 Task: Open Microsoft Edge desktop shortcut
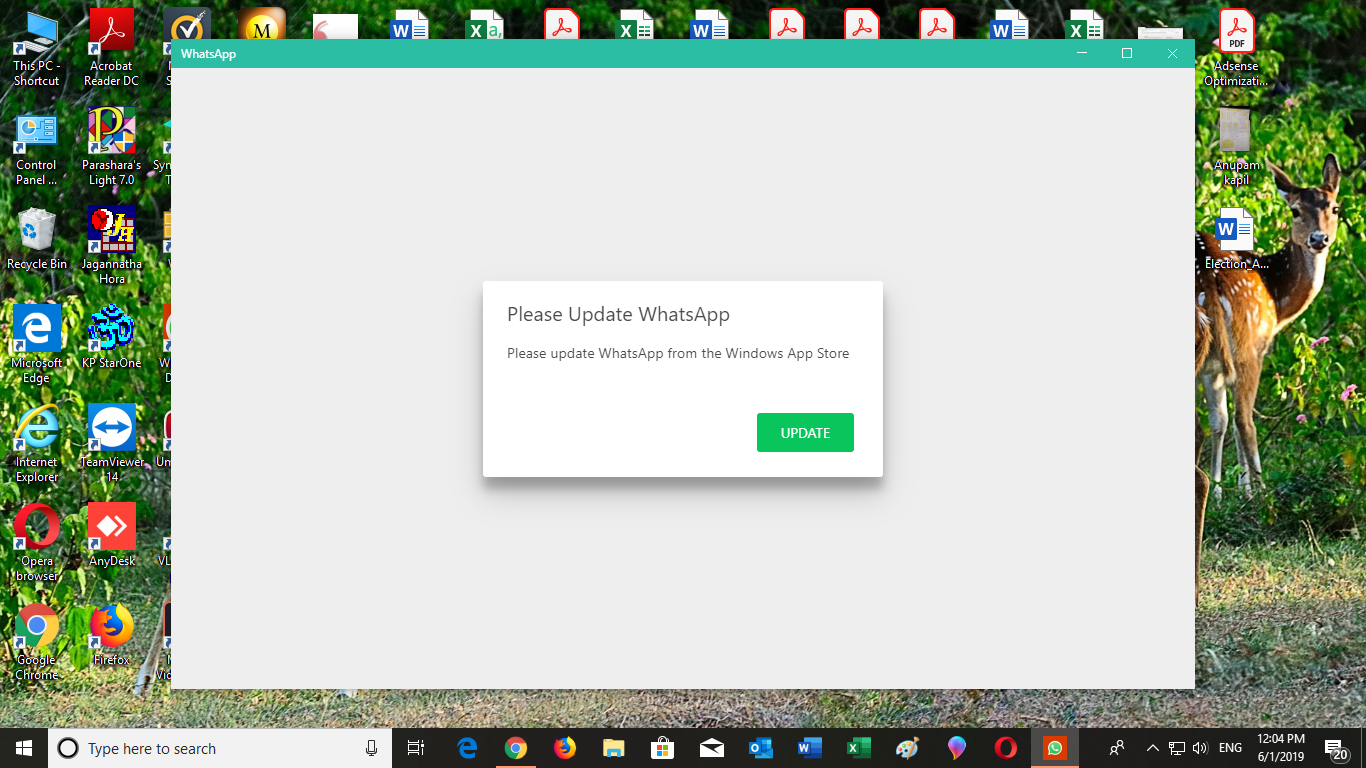37,344
